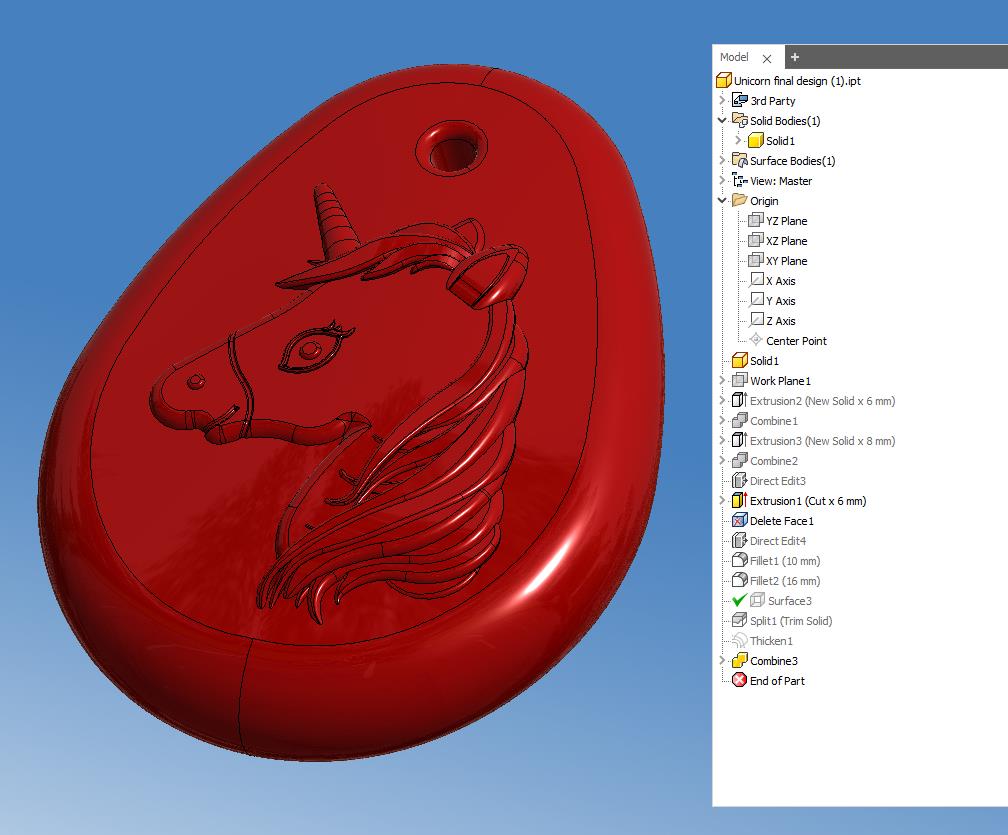Select the 'Direct Edit3' label
Image resolution: width=1008 pixels, height=835 pixels.
point(778,481)
